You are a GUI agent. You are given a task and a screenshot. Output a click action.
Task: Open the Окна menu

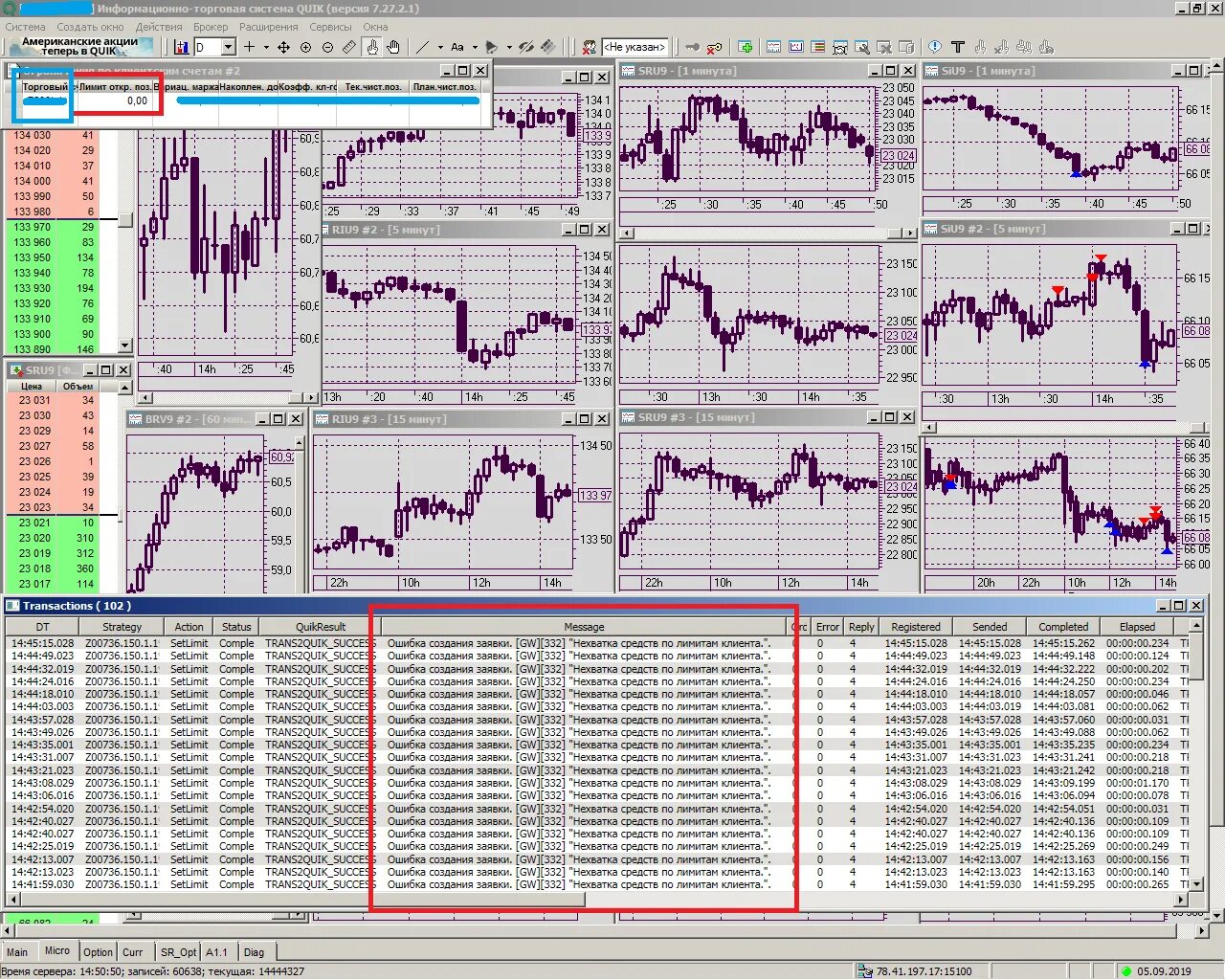click(375, 27)
